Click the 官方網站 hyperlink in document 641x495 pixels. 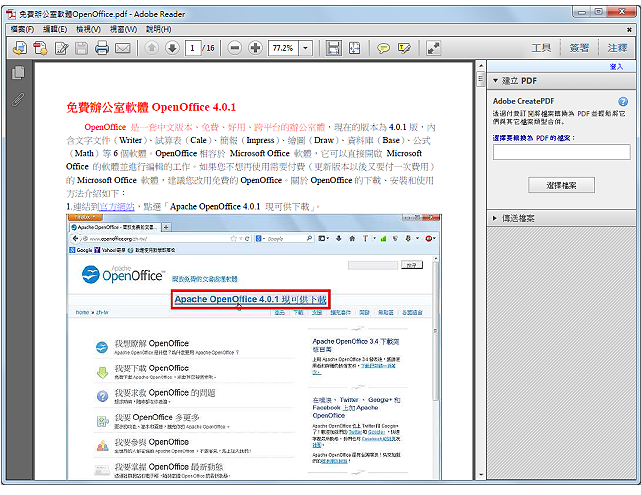coord(117,207)
